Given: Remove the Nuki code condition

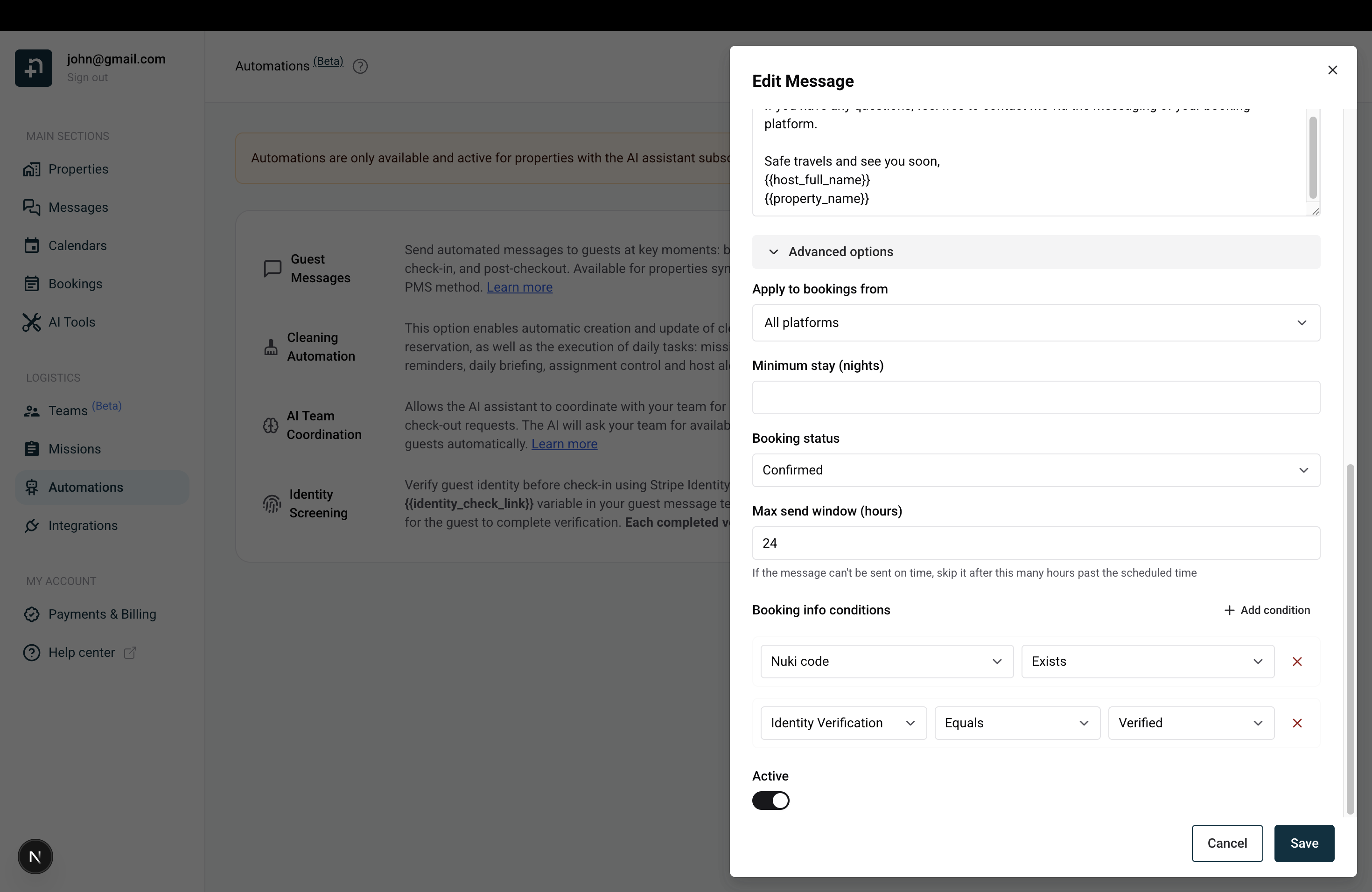Looking at the screenshot, I should (1297, 662).
